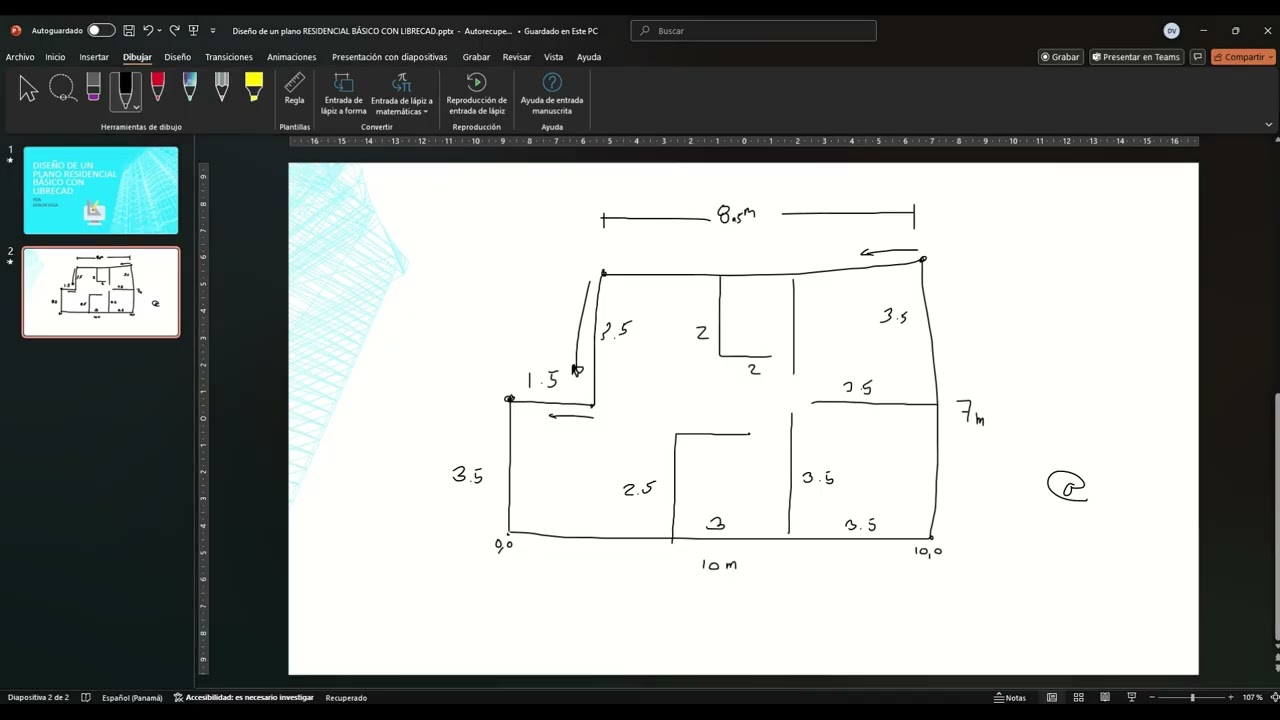
Task: Open the Ayuda tab
Action: coord(589,57)
